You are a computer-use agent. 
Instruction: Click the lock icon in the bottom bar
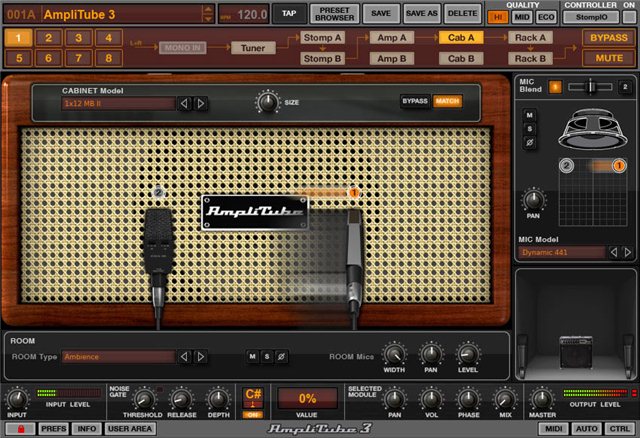tap(20, 429)
